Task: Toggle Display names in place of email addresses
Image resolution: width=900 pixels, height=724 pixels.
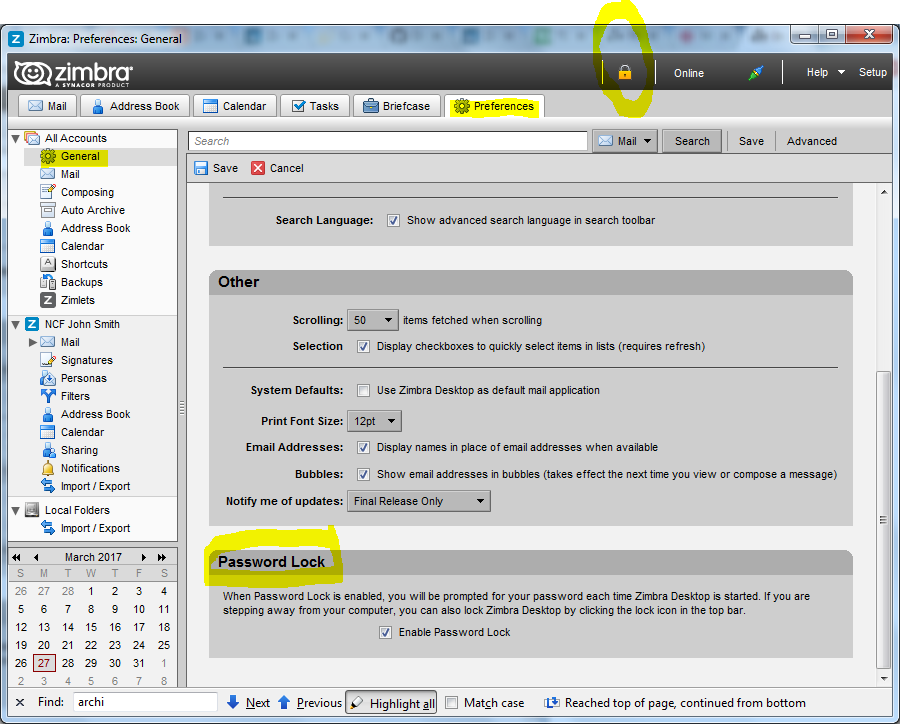Action: click(x=363, y=447)
